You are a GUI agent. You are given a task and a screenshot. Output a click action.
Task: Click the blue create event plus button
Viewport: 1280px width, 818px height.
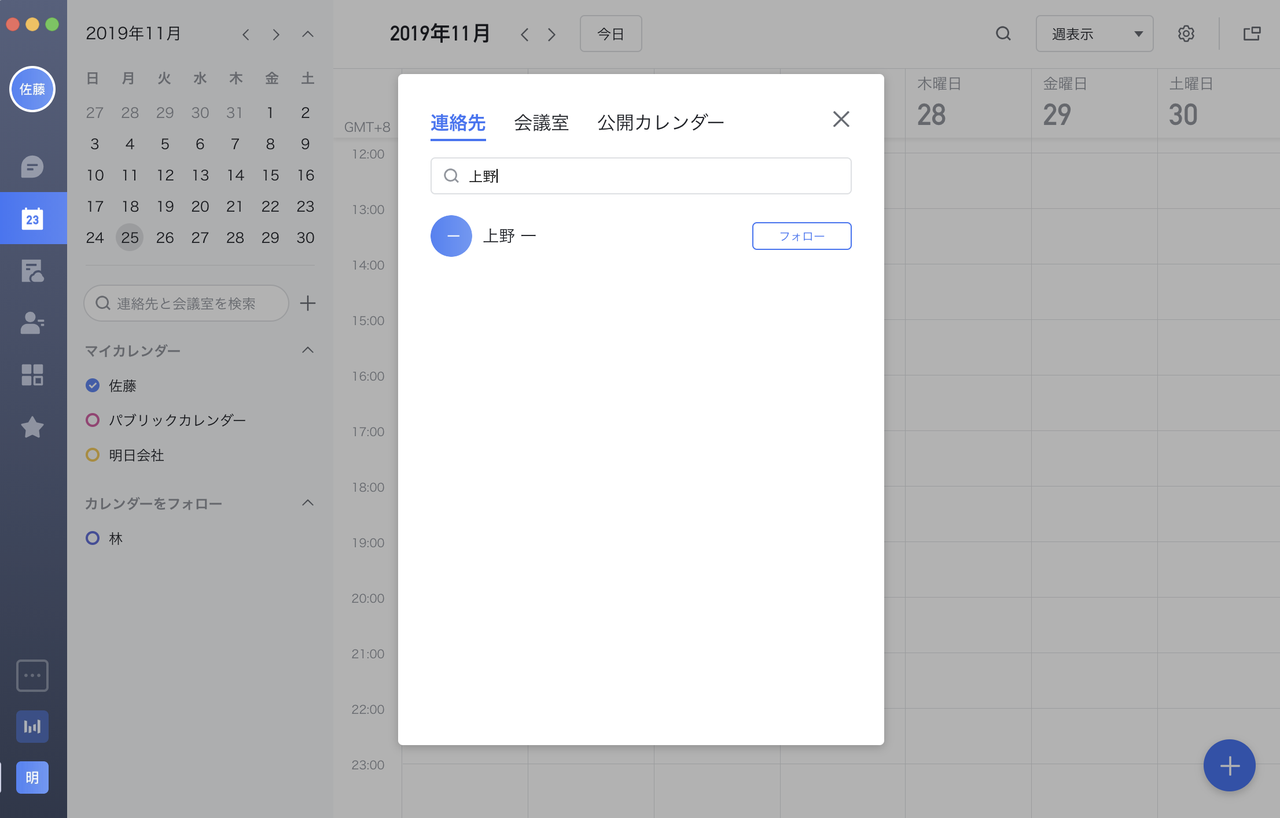coord(1229,766)
